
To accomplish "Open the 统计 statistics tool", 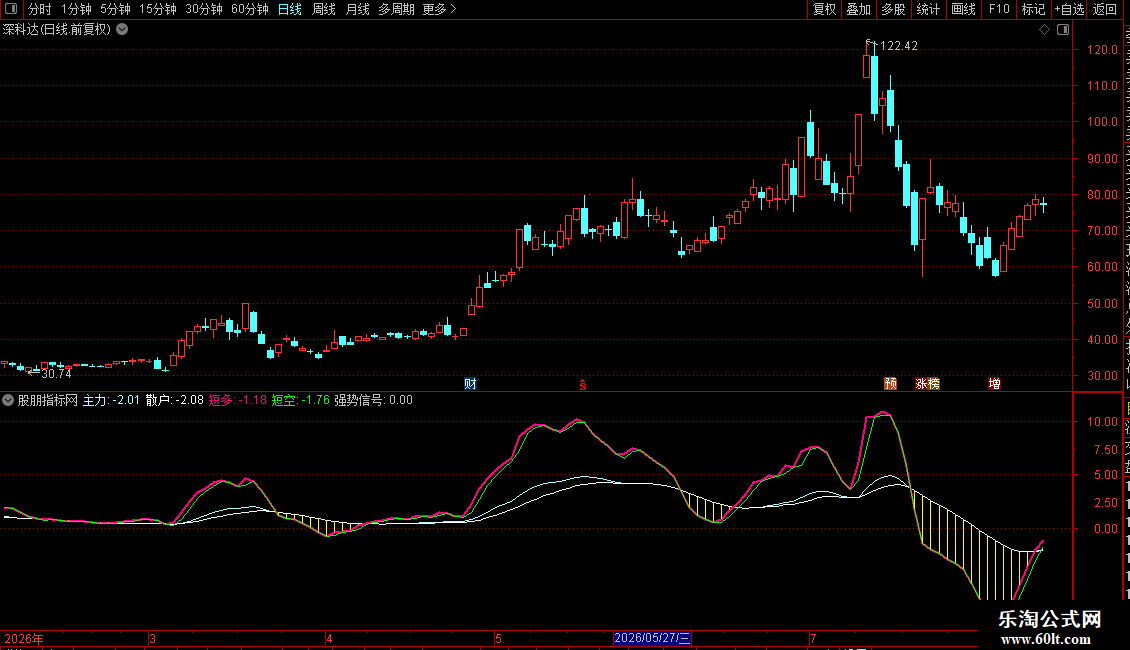I will click(x=927, y=9).
